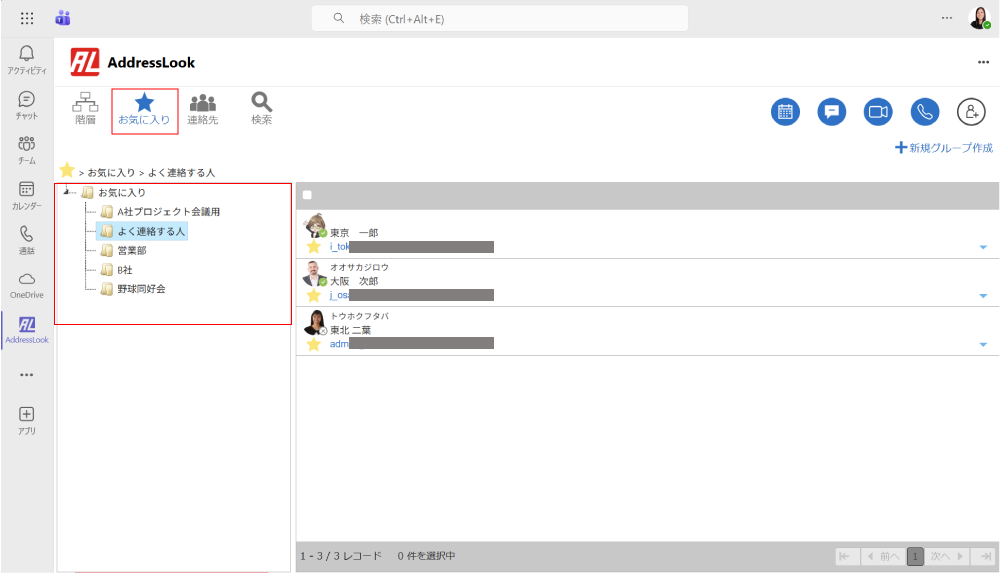Start a video call
This screenshot has height=573, width=1000.
point(878,112)
